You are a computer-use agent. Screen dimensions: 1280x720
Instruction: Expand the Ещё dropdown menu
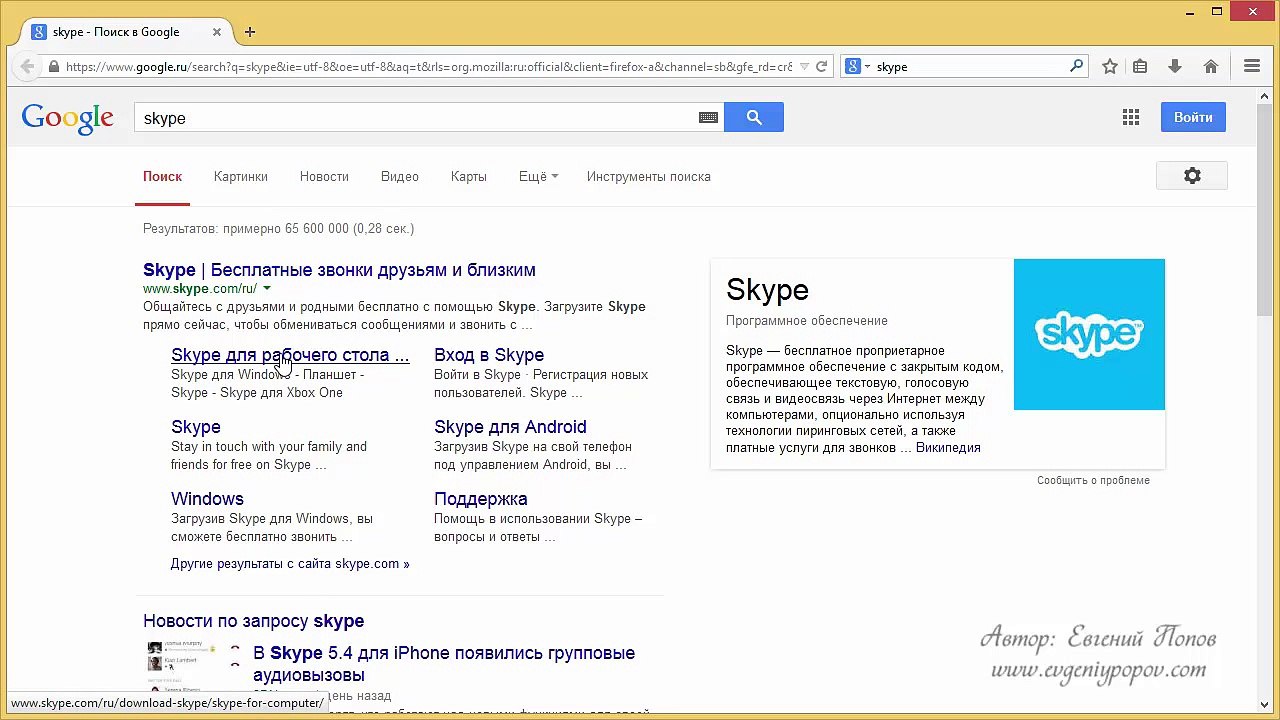pos(538,177)
